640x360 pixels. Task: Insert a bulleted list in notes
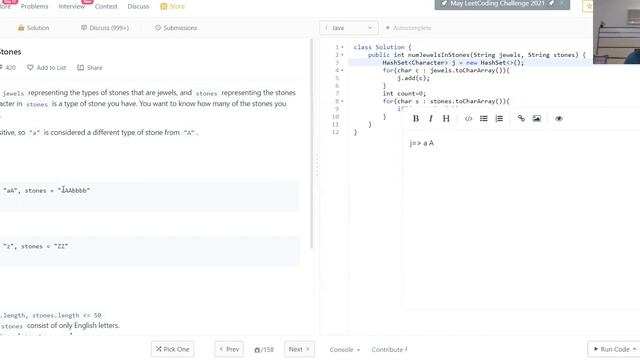[484, 118]
